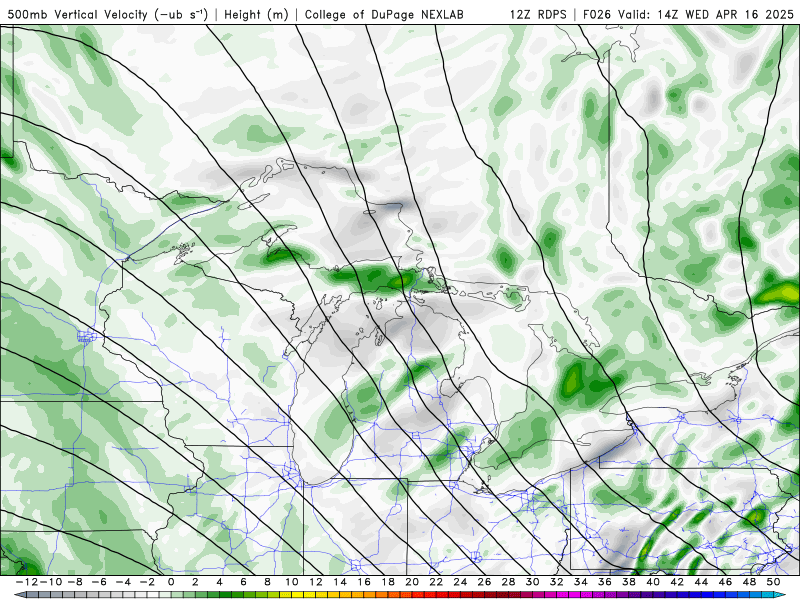Click the 'F026 Valid: 14Z WED APR 16 2025' text
The width and height of the screenshot is (800, 600).
pyautogui.click(x=688, y=14)
